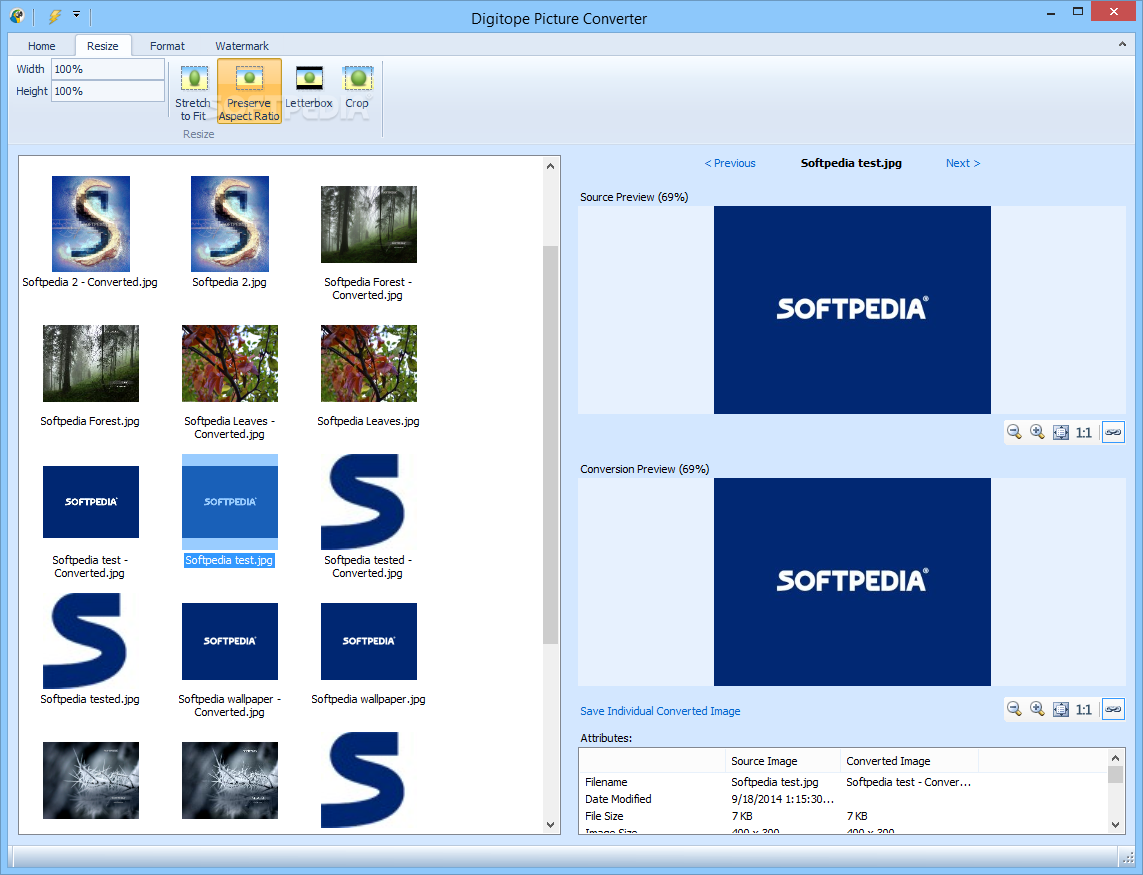1143x875 pixels.
Task: Toggle the Preserve Aspect Ratio mode
Action: (x=249, y=92)
